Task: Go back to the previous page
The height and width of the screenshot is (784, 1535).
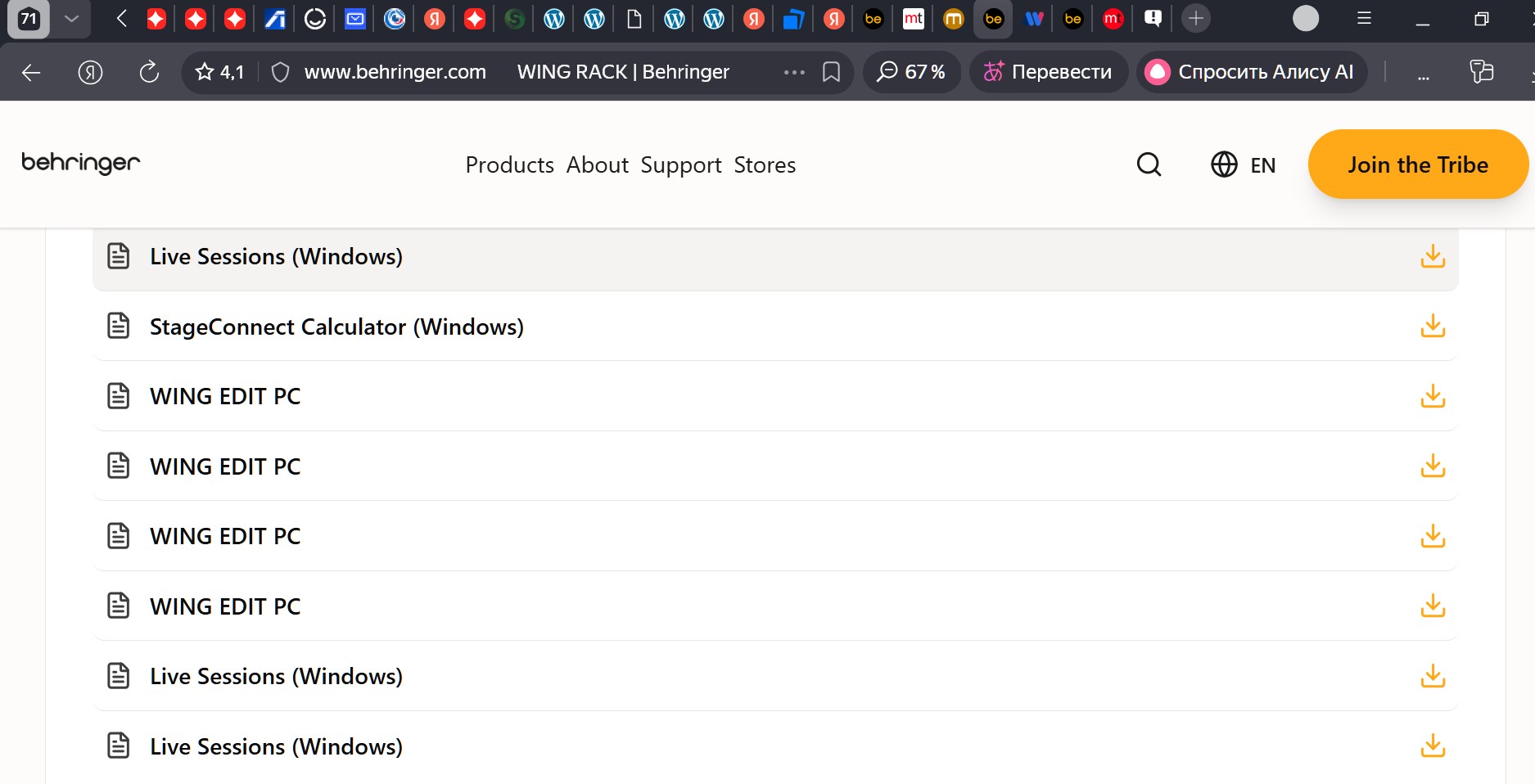Action: pyautogui.click(x=31, y=73)
